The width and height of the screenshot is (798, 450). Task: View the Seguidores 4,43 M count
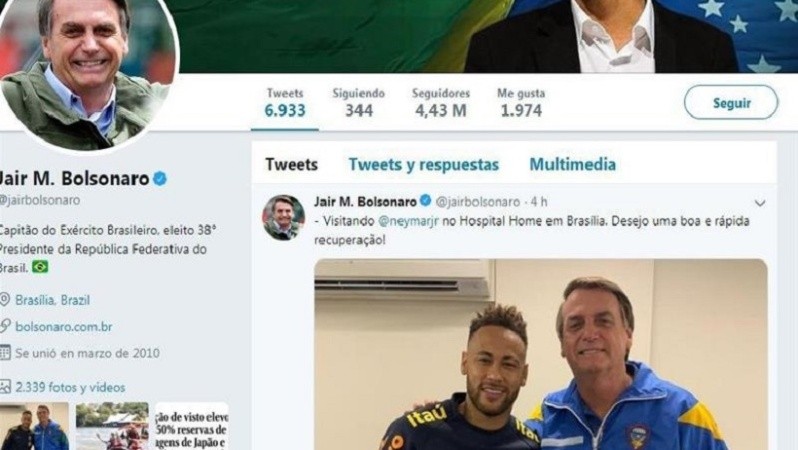tap(441, 103)
